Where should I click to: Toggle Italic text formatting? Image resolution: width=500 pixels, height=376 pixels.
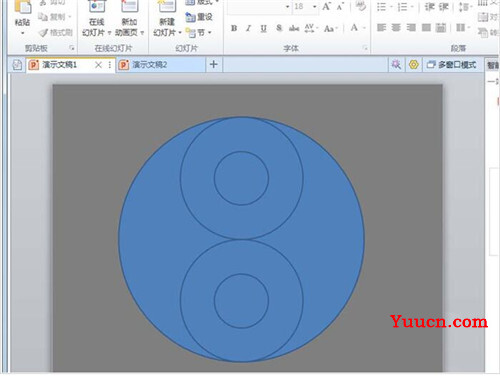click(248, 28)
